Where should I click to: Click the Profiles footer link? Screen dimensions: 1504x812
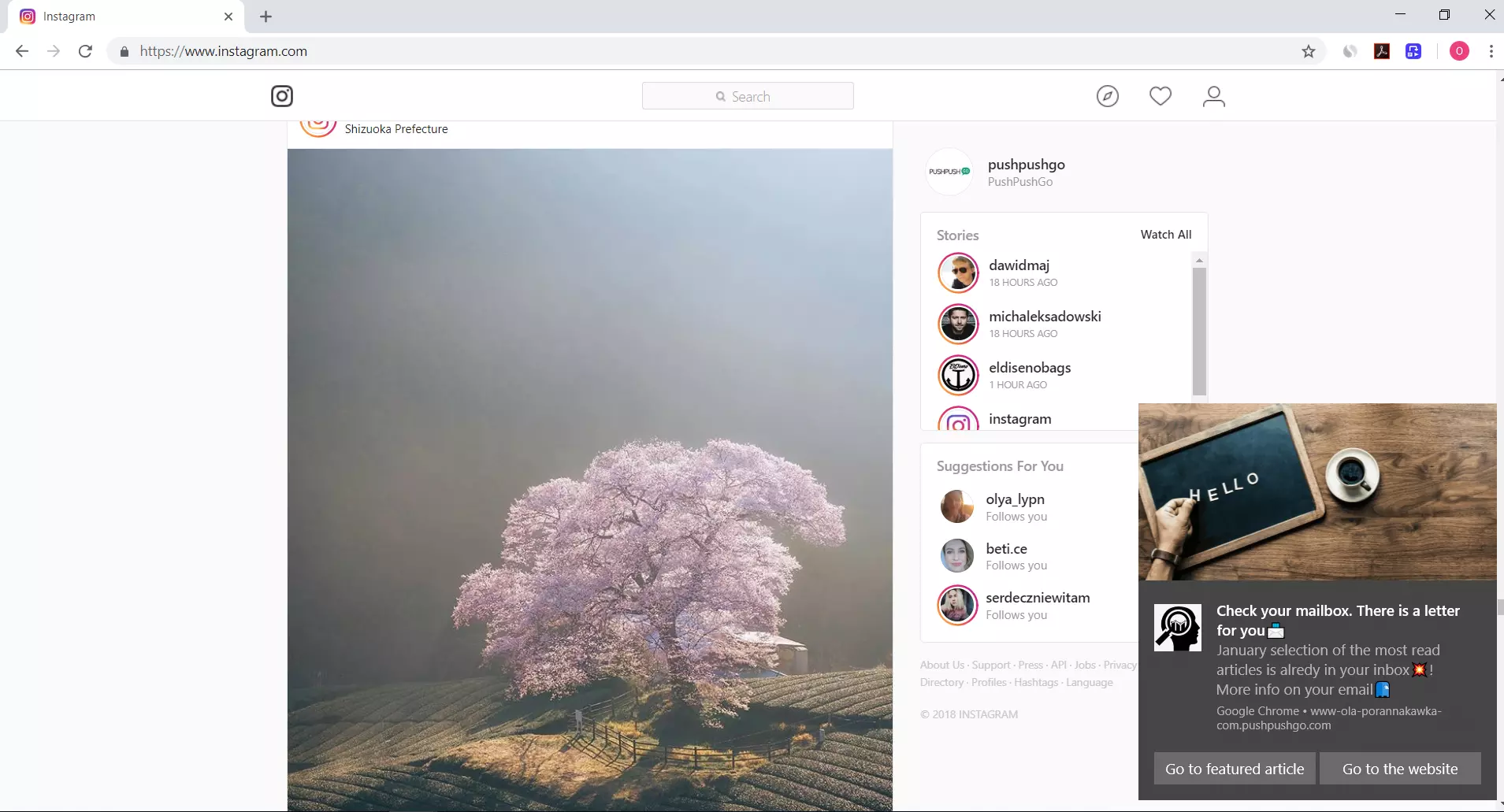pyautogui.click(x=989, y=683)
